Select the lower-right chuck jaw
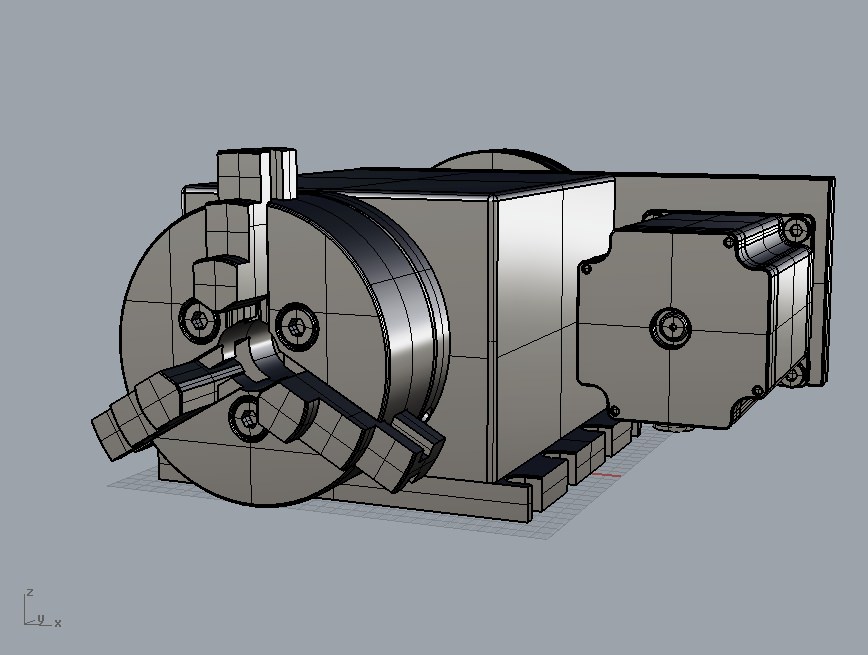The width and height of the screenshot is (868, 655). [354, 432]
